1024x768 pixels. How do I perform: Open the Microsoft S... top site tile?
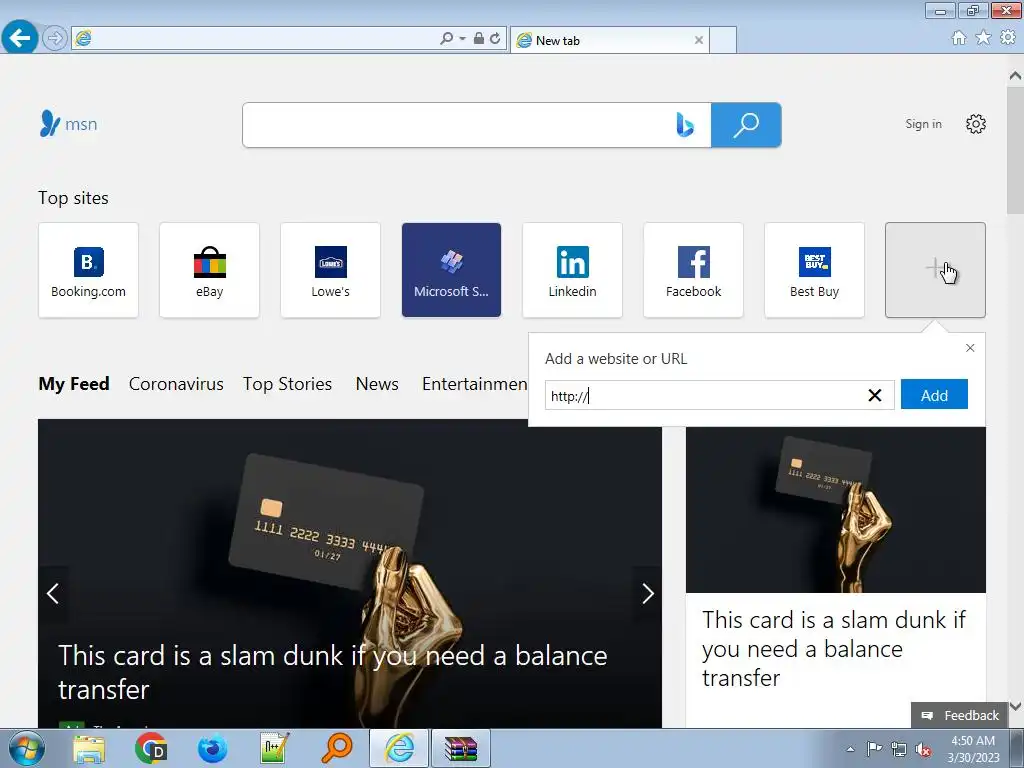pyautogui.click(x=451, y=270)
